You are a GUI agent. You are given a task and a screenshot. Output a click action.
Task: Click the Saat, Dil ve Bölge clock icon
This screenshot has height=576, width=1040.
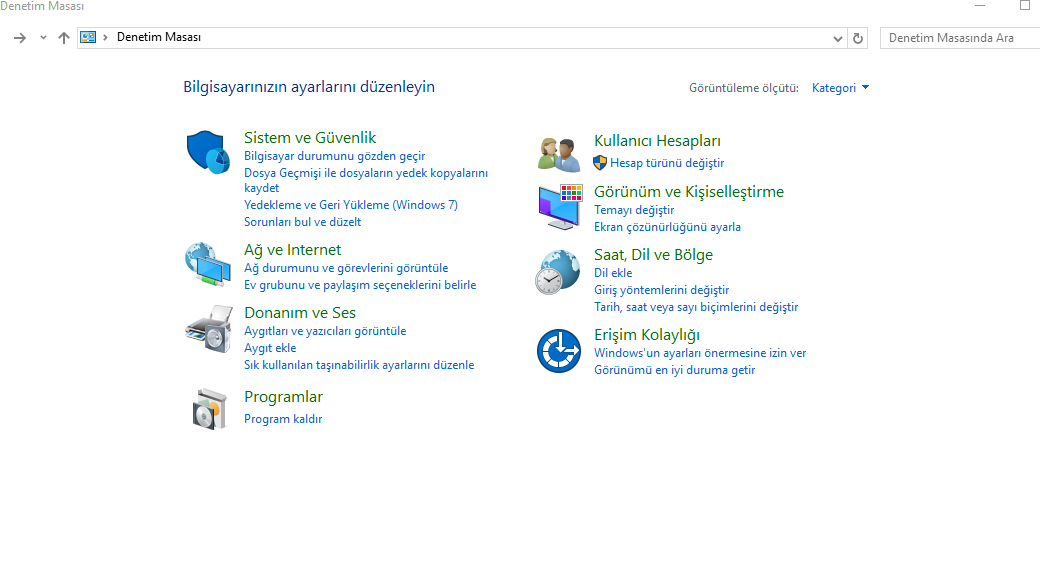(557, 270)
